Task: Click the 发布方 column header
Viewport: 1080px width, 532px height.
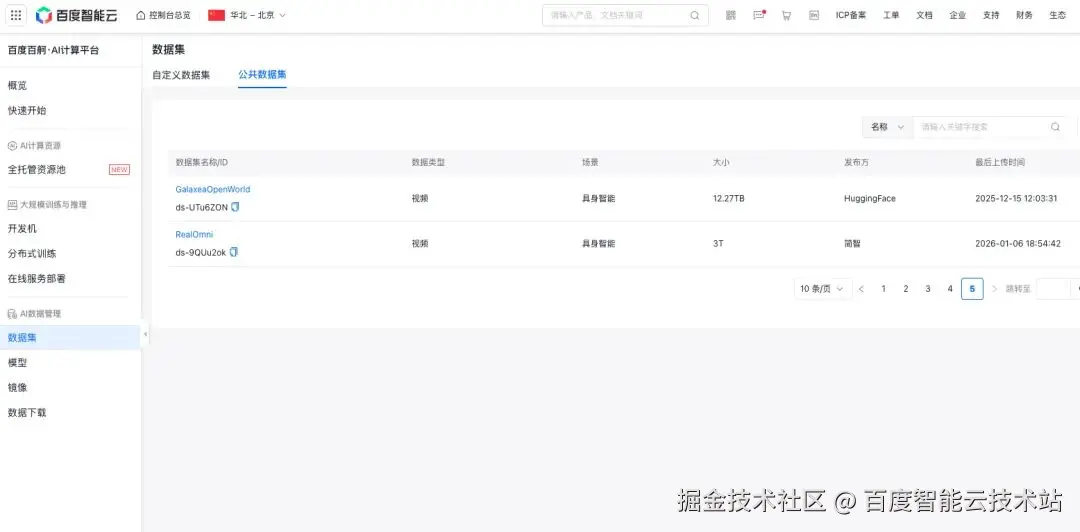Action: pos(857,163)
